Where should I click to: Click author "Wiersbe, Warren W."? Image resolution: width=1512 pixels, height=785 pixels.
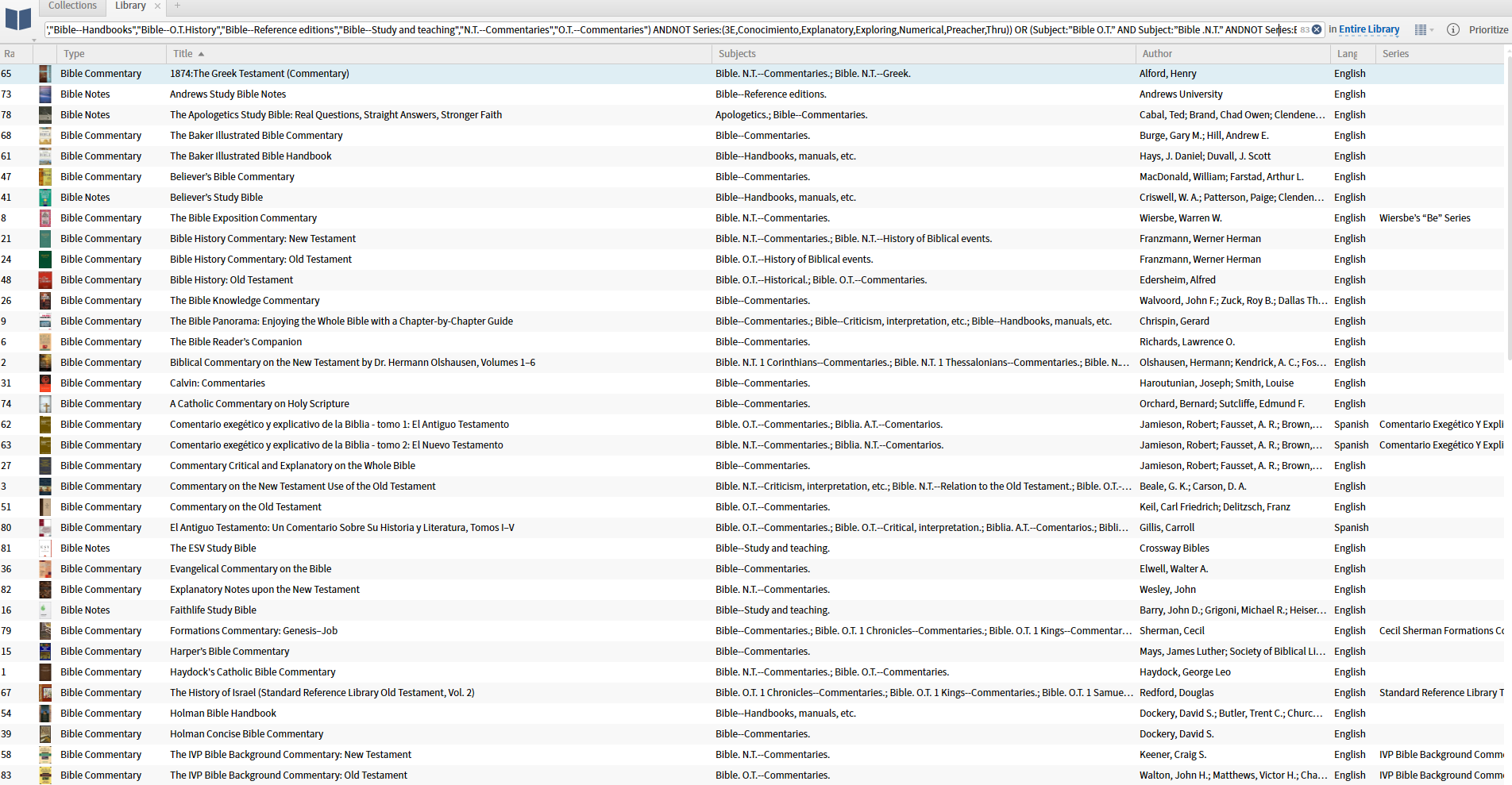(x=1181, y=218)
